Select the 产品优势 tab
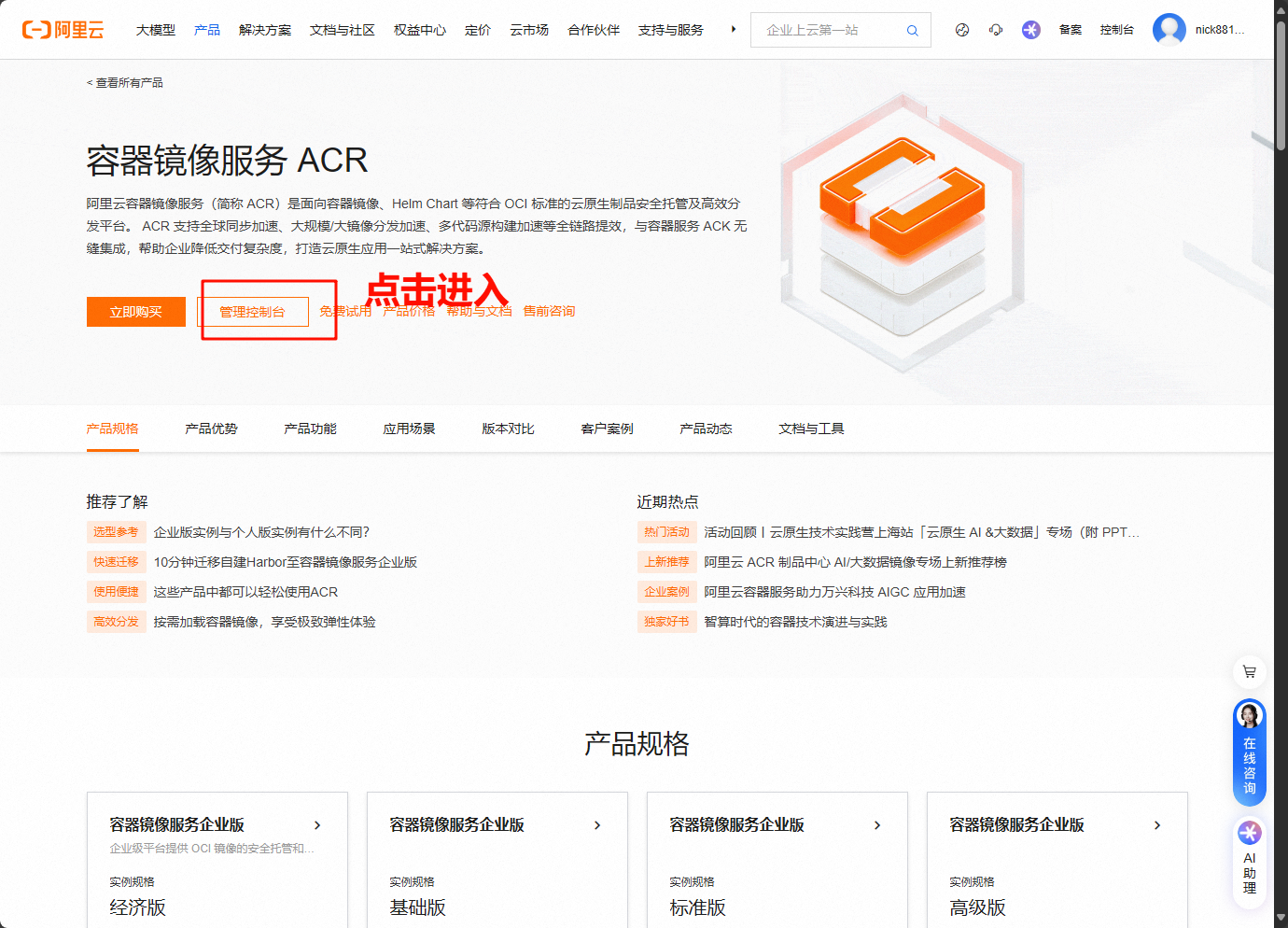 (212, 429)
